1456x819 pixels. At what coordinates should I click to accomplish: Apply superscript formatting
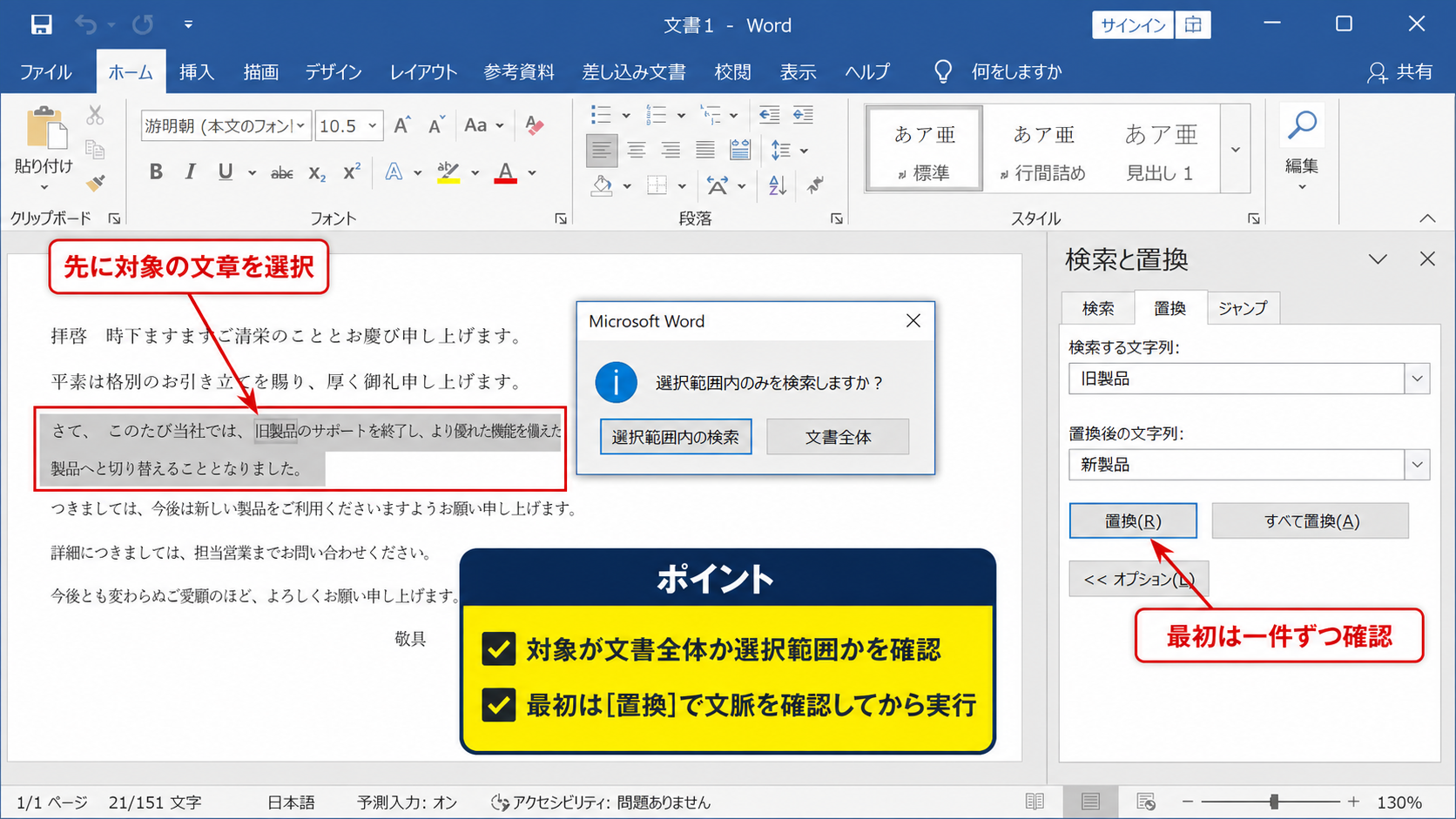pyautogui.click(x=351, y=172)
